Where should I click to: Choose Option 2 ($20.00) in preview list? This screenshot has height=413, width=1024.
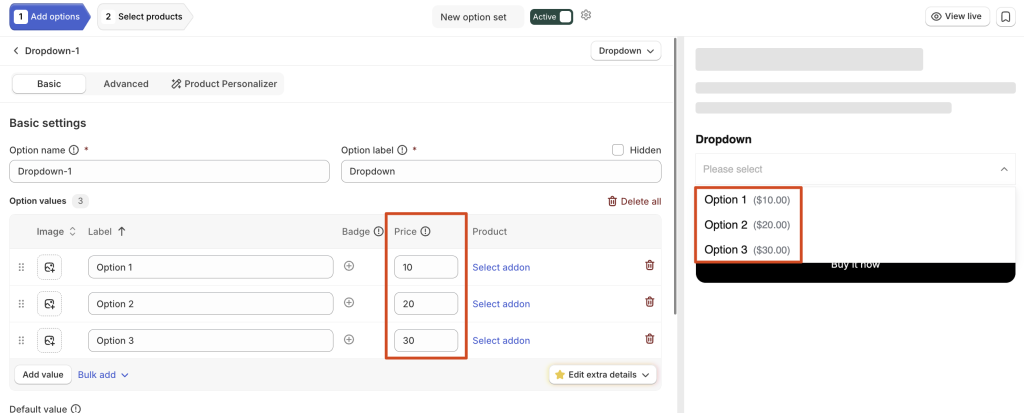(747, 225)
